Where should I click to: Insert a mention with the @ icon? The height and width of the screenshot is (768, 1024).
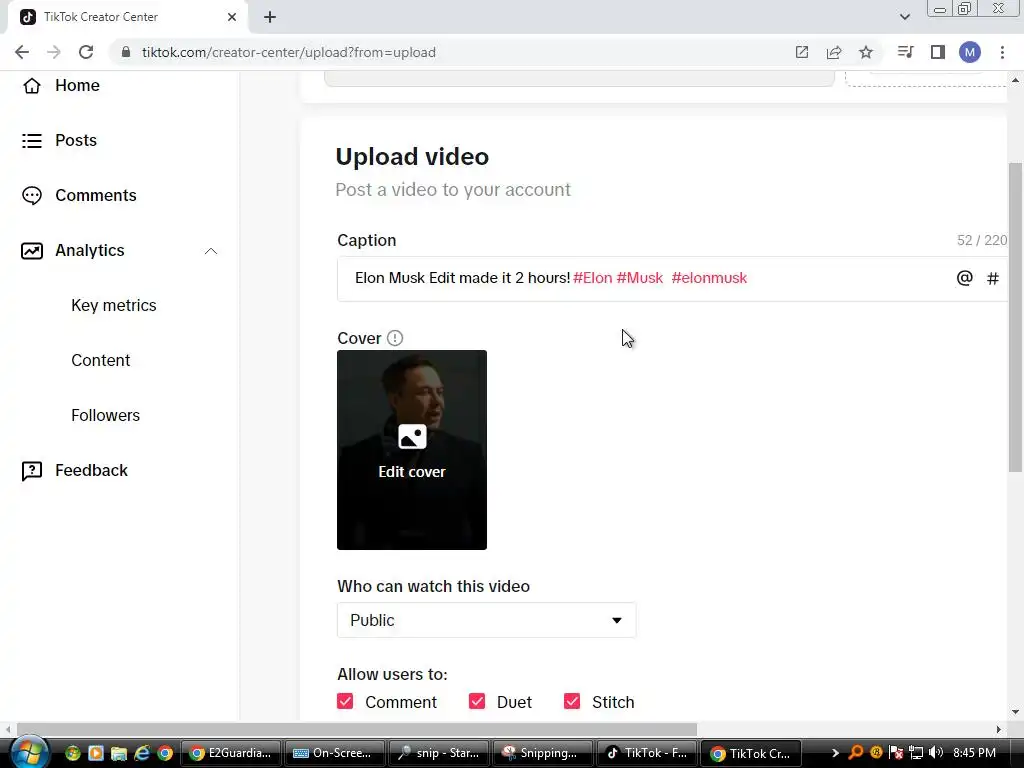tap(965, 278)
